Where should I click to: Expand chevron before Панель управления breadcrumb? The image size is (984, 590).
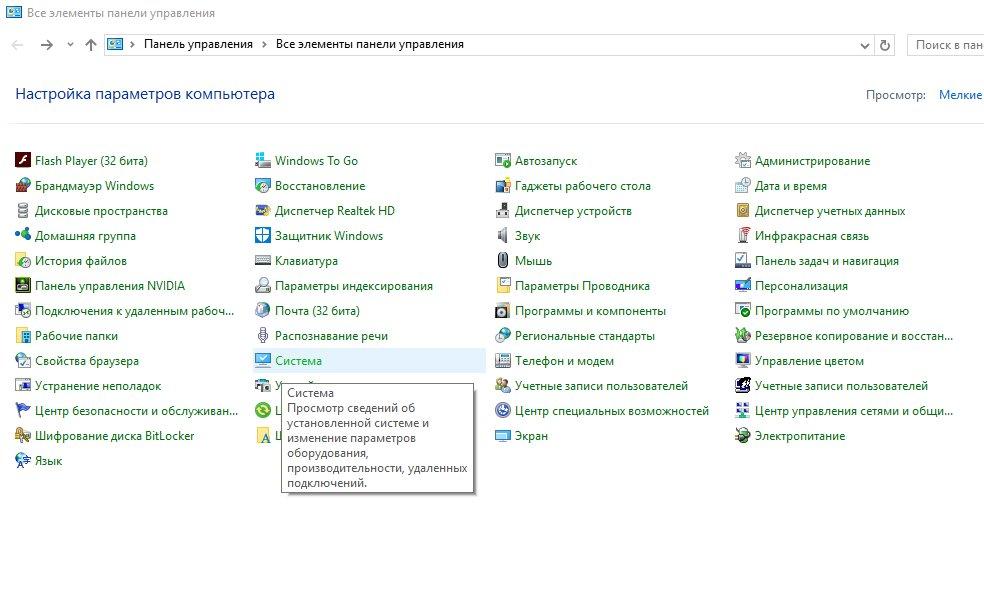(132, 45)
